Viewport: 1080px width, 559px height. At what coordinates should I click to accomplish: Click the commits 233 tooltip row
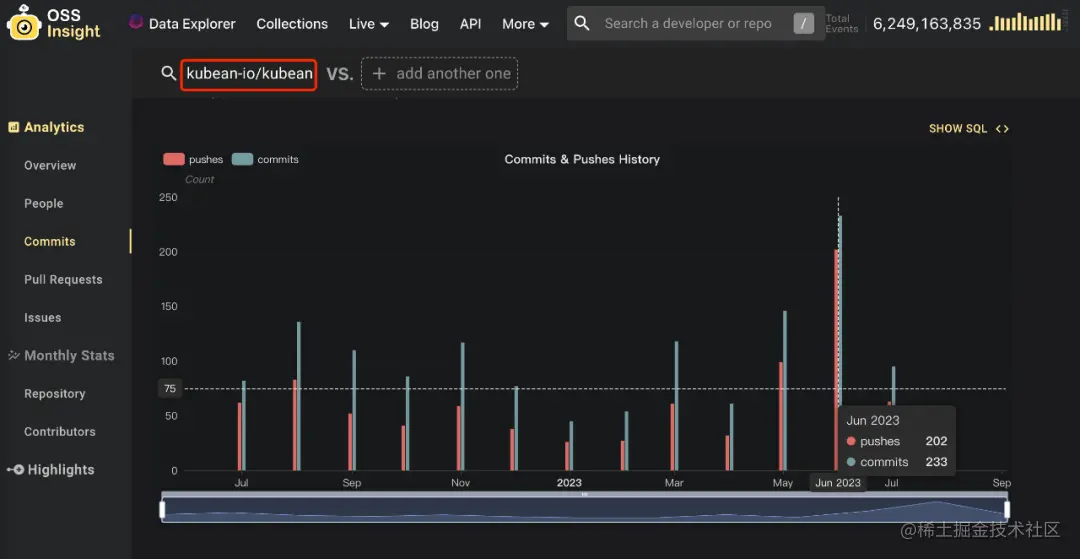pos(896,462)
